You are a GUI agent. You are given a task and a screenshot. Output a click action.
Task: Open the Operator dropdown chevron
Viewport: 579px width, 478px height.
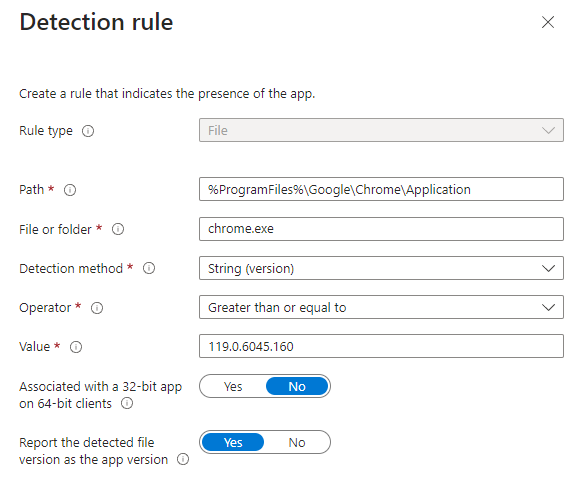coord(548,307)
